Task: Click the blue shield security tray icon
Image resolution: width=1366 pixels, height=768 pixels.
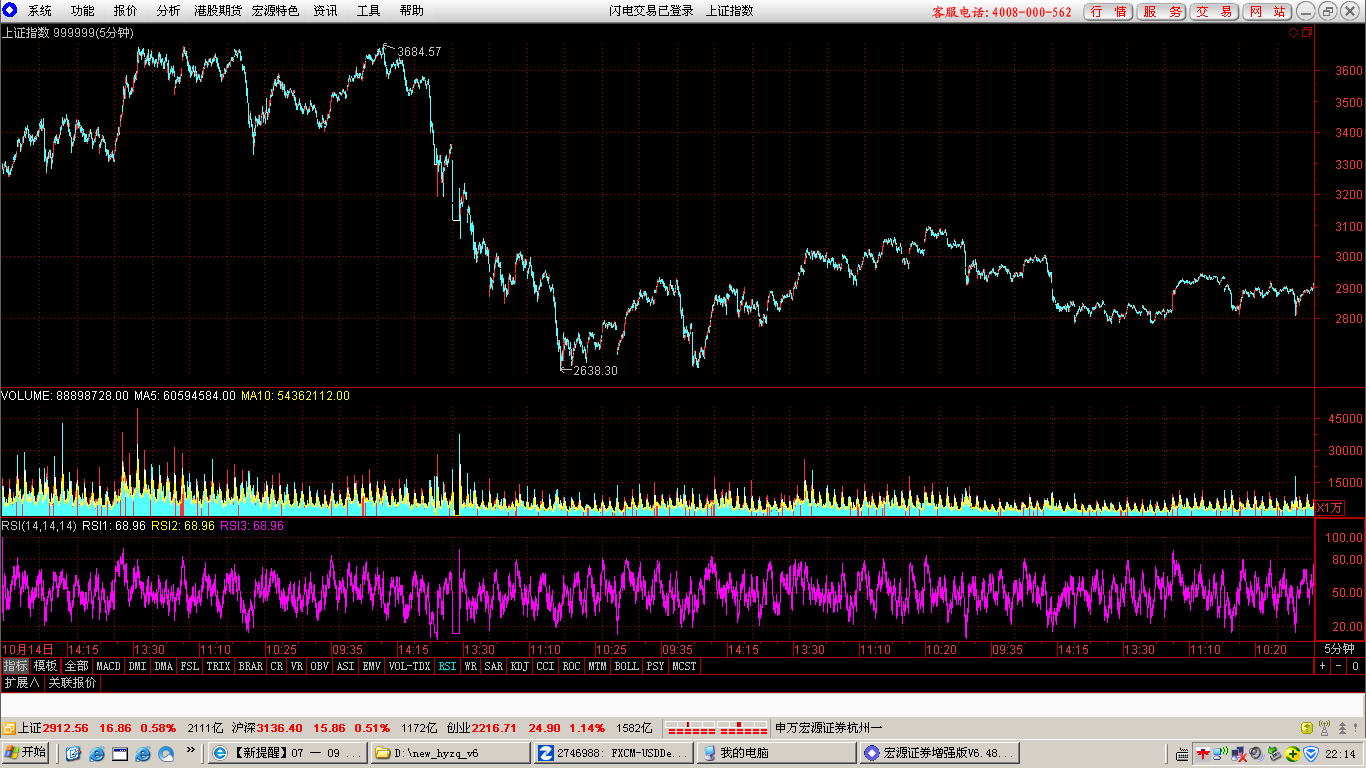Action: pos(1311,753)
